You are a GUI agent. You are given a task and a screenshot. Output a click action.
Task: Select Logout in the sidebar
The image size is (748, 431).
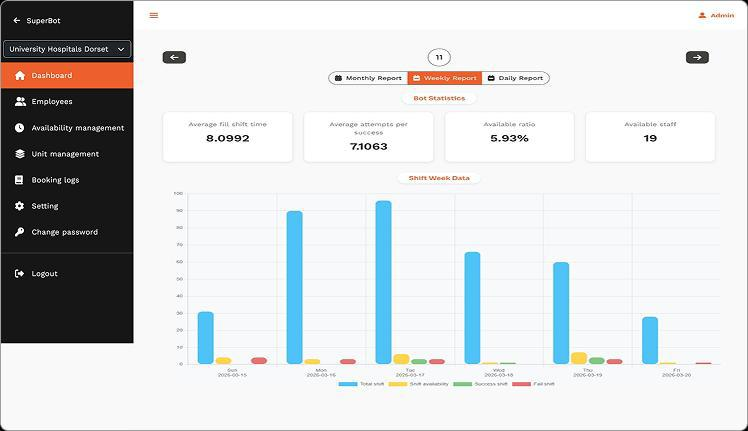[x=44, y=274]
